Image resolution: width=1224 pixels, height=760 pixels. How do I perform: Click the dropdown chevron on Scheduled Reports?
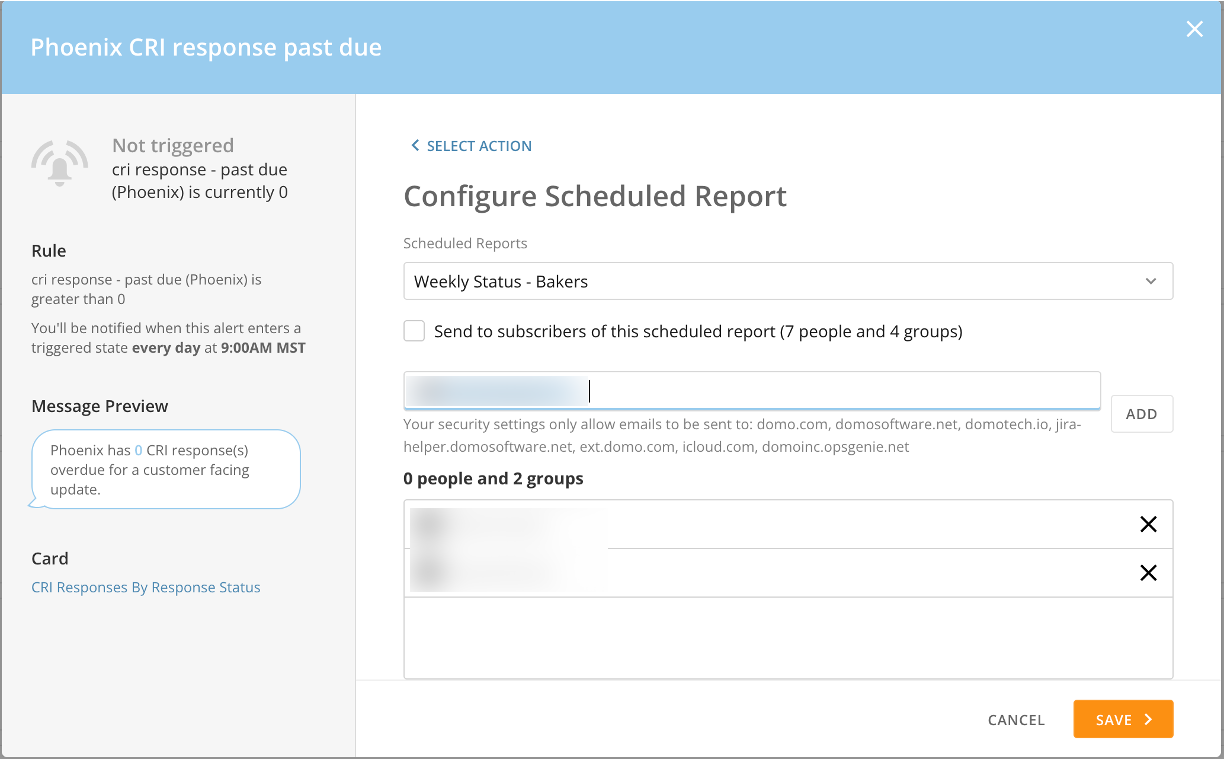1152,281
